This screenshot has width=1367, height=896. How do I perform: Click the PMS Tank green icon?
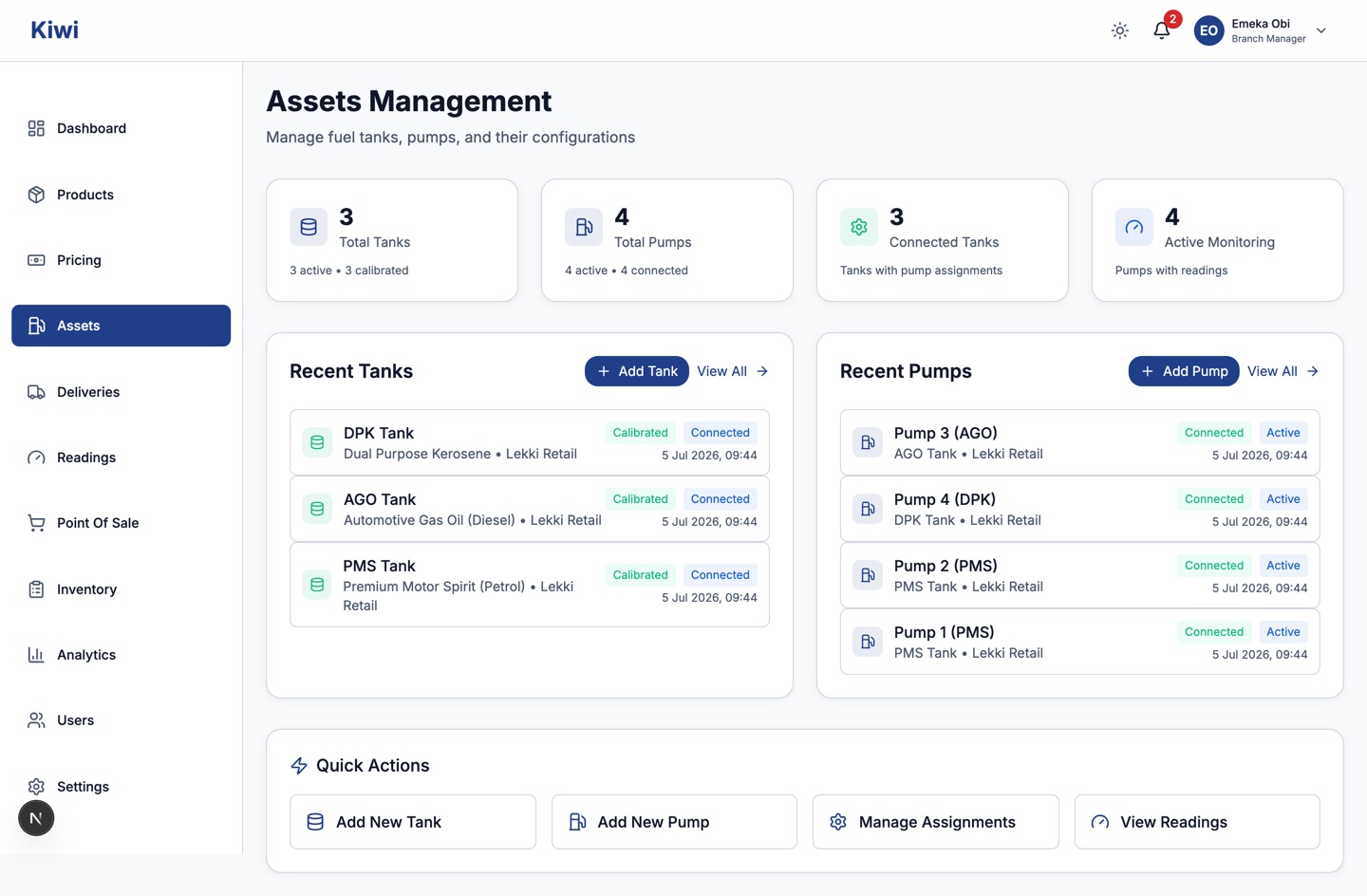coord(317,585)
